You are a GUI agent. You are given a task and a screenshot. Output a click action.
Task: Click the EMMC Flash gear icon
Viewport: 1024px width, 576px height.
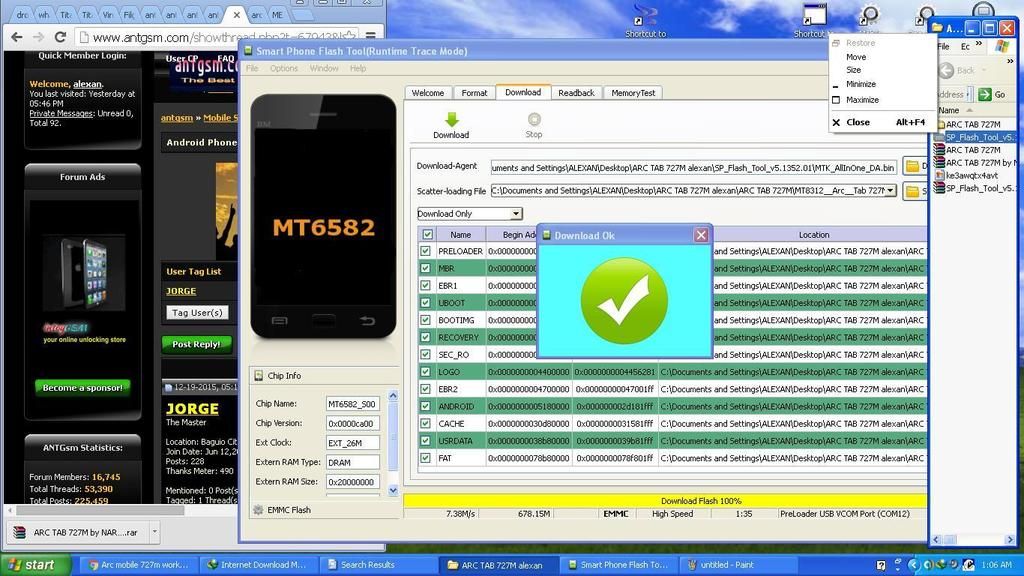point(258,510)
